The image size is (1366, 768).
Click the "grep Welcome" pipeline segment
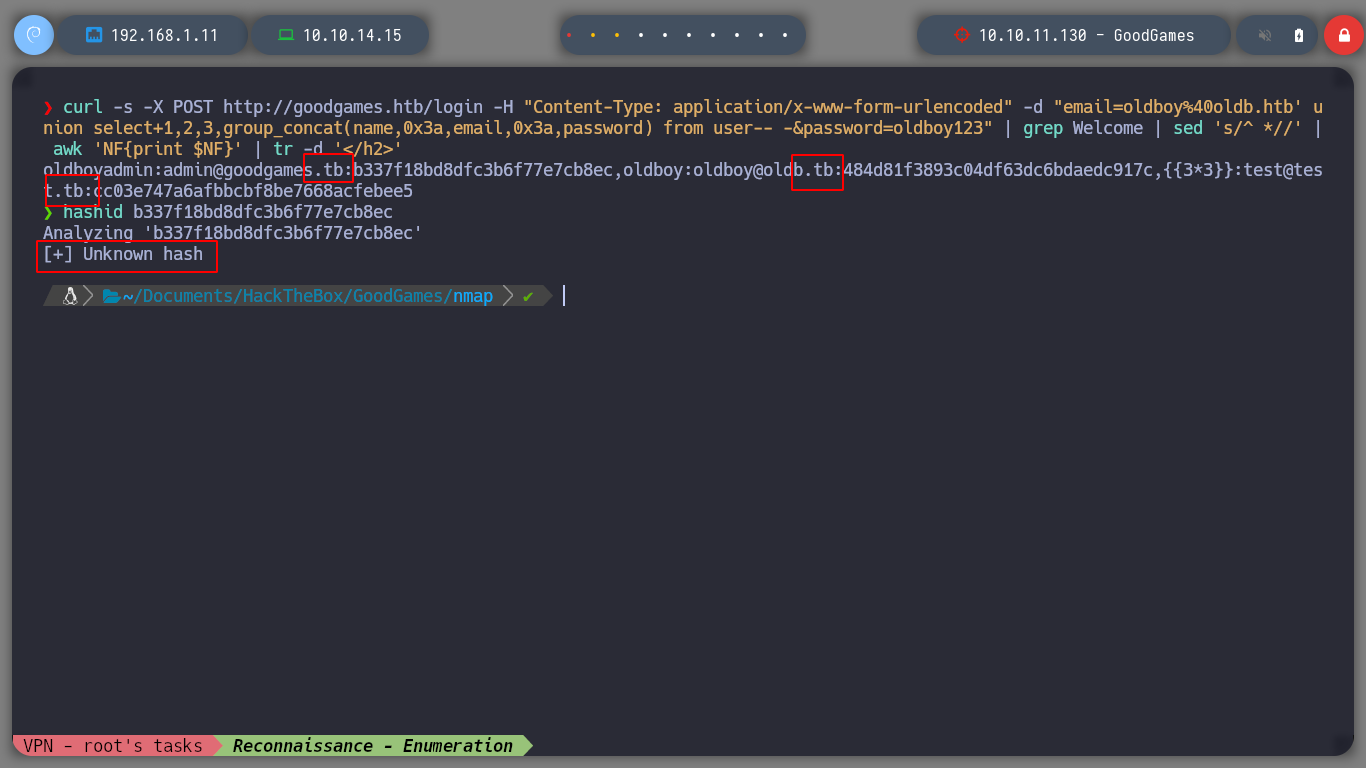coord(1083,128)
